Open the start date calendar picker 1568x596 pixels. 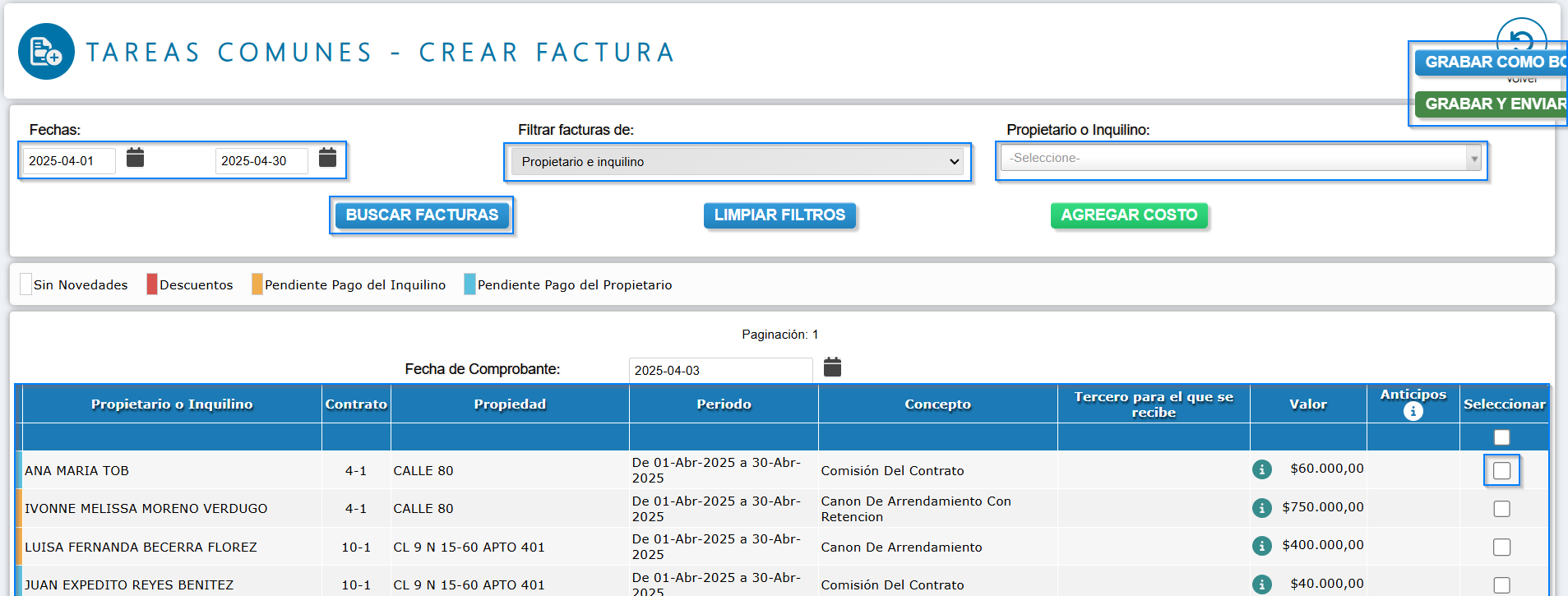tap(136, 158)
